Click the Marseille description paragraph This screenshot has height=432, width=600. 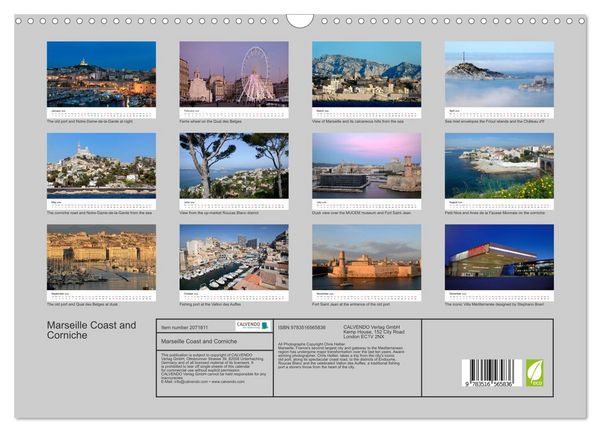pos(341,355)
